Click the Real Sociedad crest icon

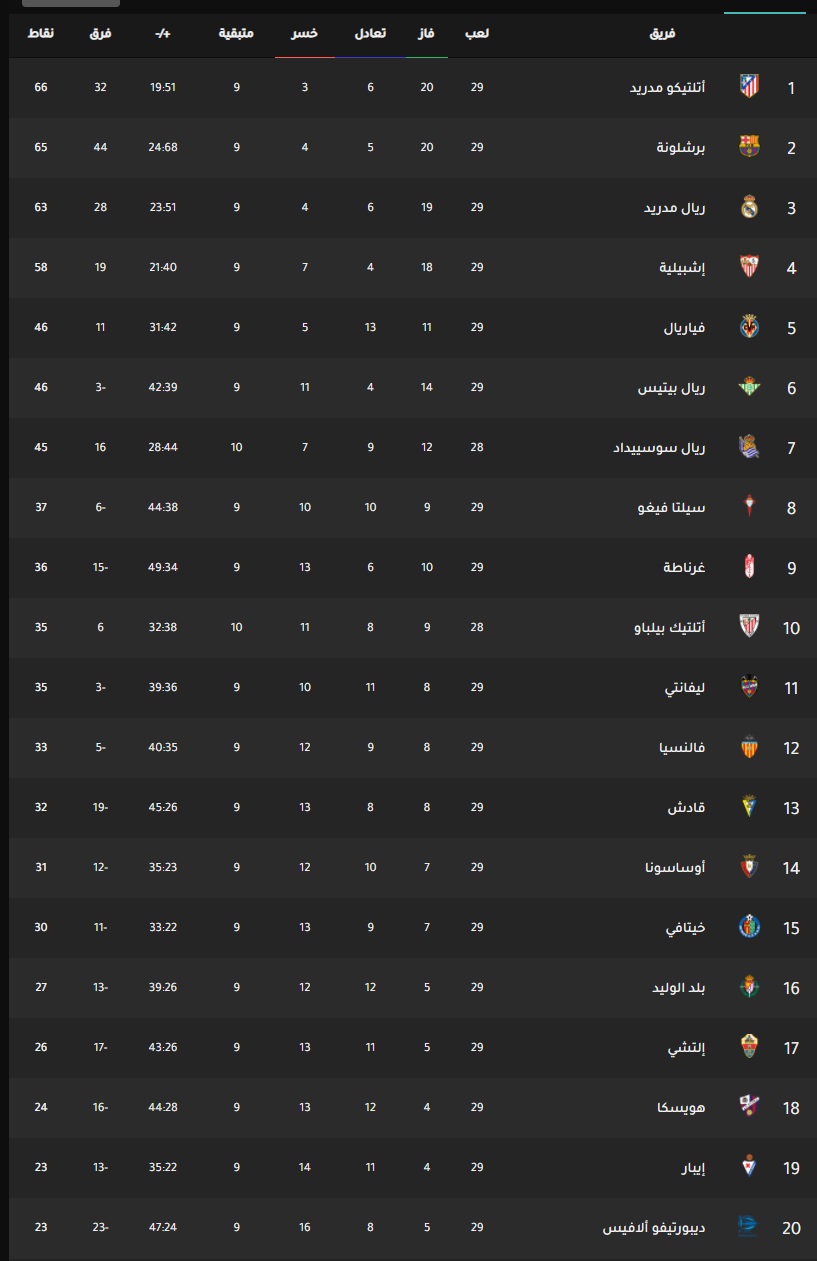[749, 447]
